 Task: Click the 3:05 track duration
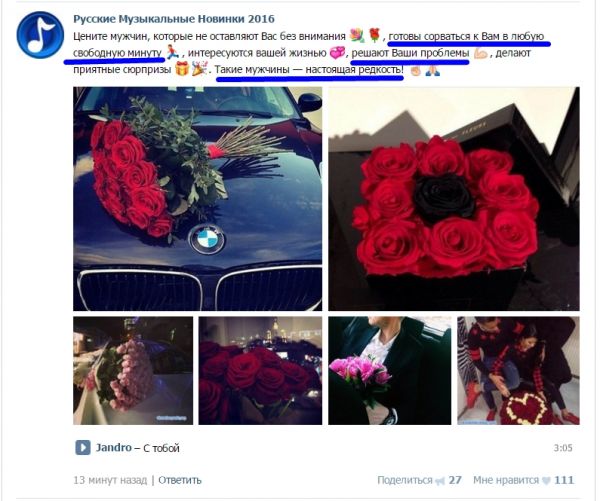pyautogui.click(x=563, y=448)
